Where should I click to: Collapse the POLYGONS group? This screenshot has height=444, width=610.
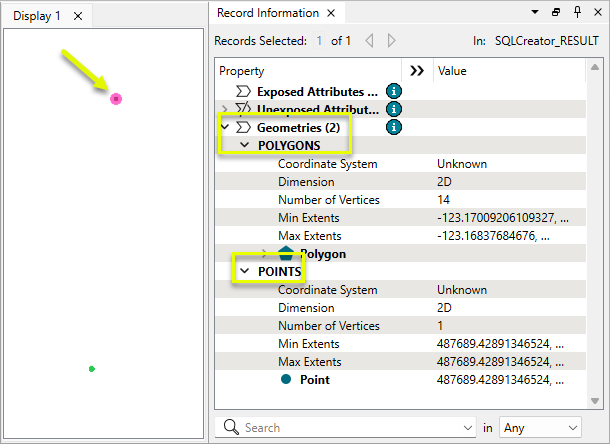pos(244,145)
